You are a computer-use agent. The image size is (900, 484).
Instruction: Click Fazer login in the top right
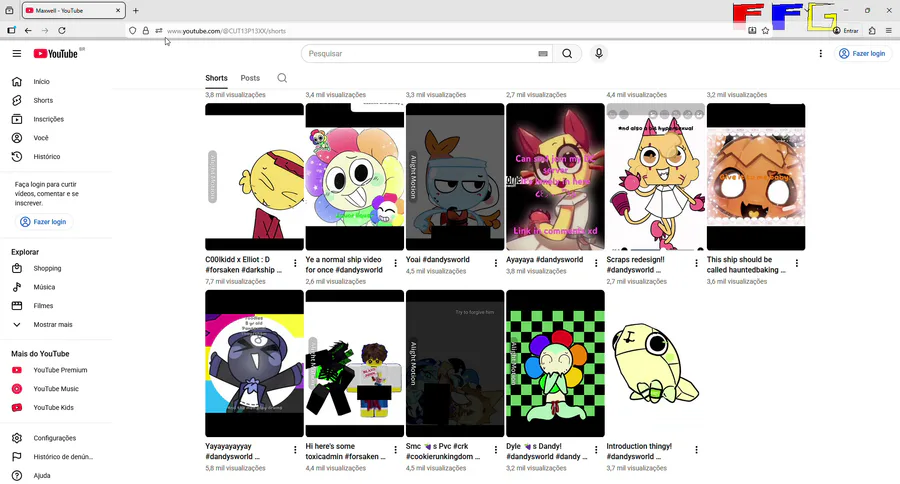[x=862, y=53]
